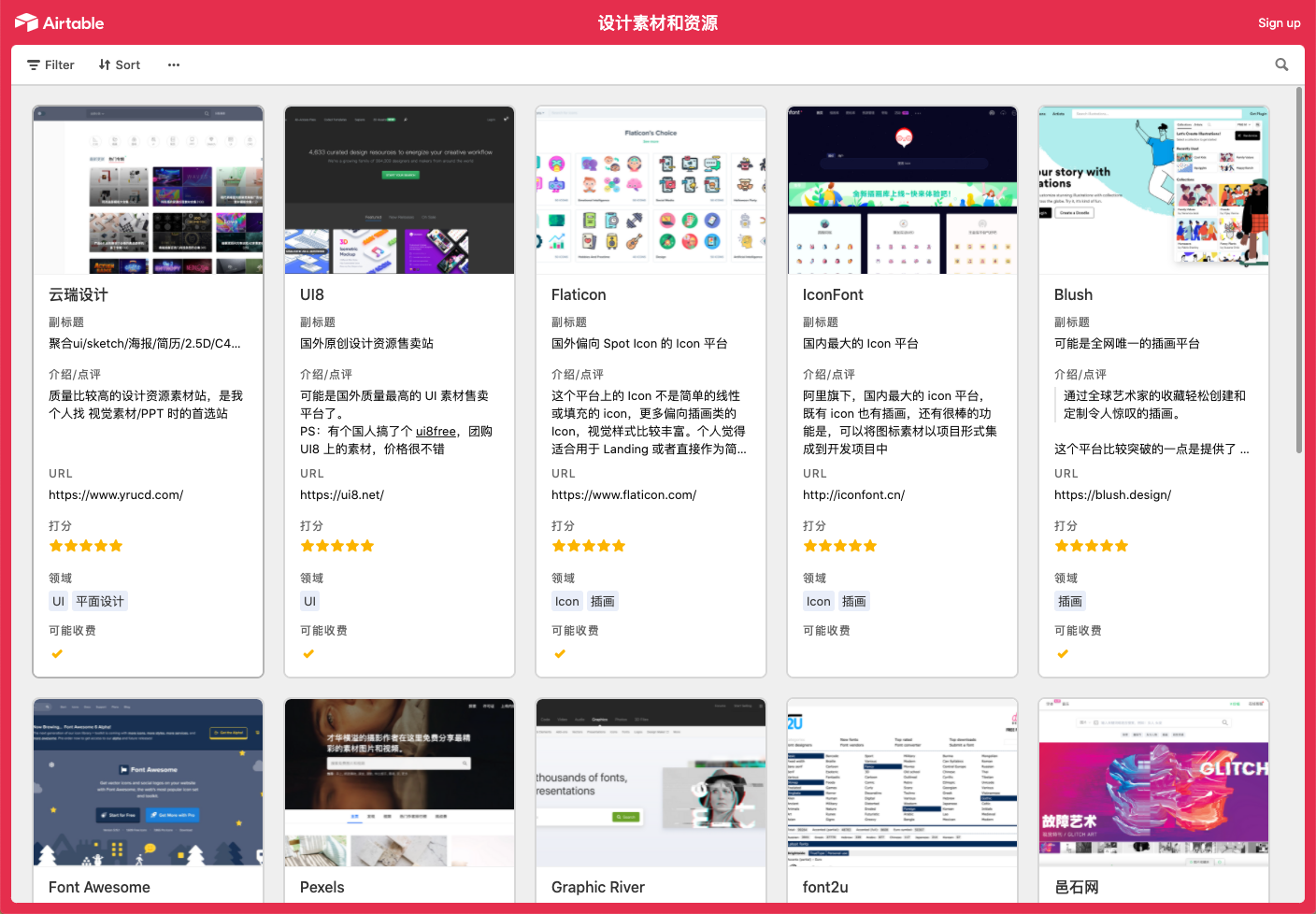
Task: Open the IconFont card thumbnail image
Action: 902,190
